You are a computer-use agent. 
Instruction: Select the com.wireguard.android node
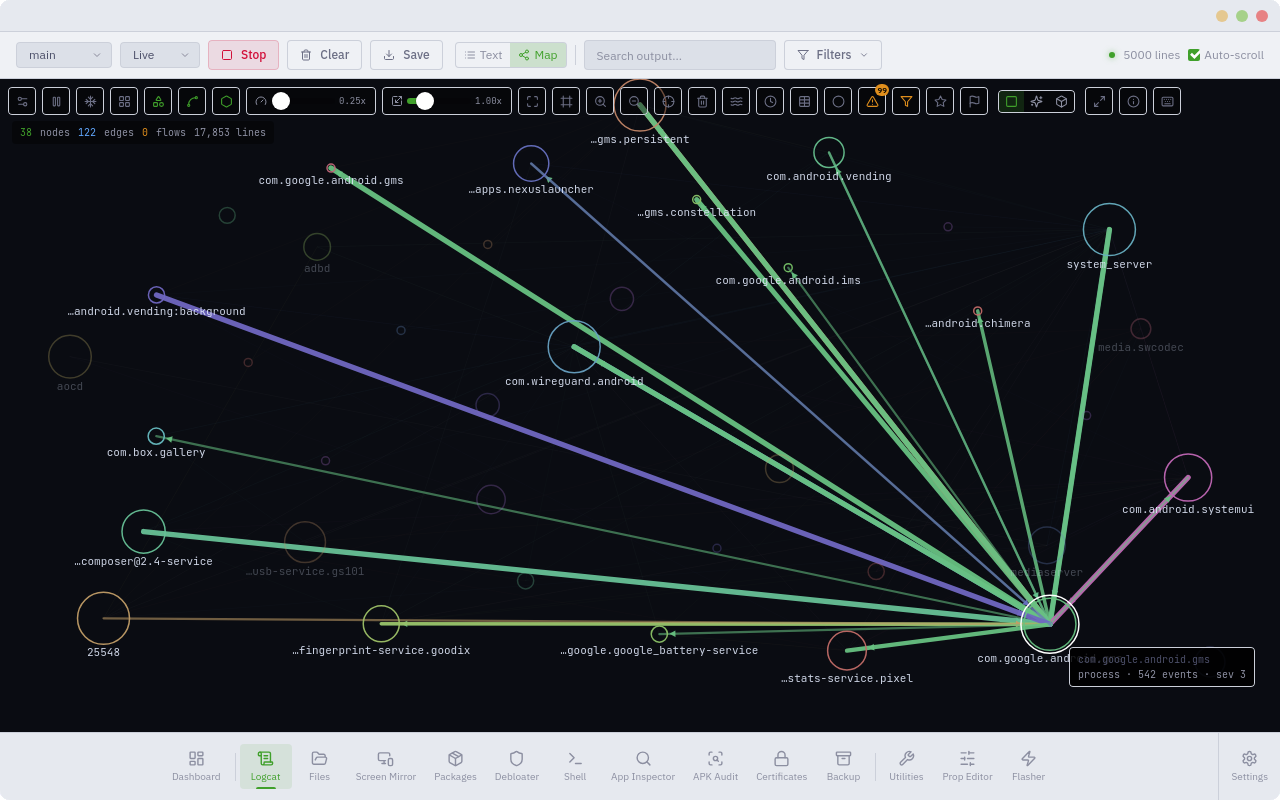pos(574,346)
